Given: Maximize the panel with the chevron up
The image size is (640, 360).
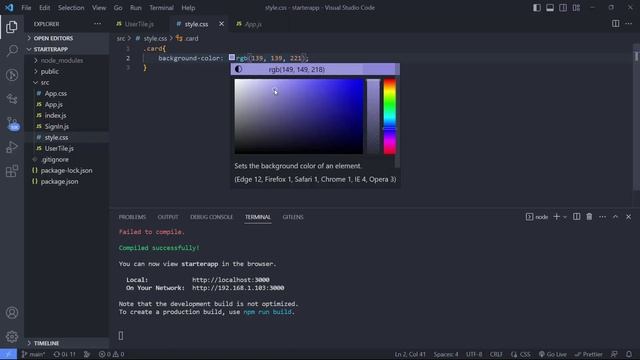Looking at the screenshot, I should tap(616, 217).
